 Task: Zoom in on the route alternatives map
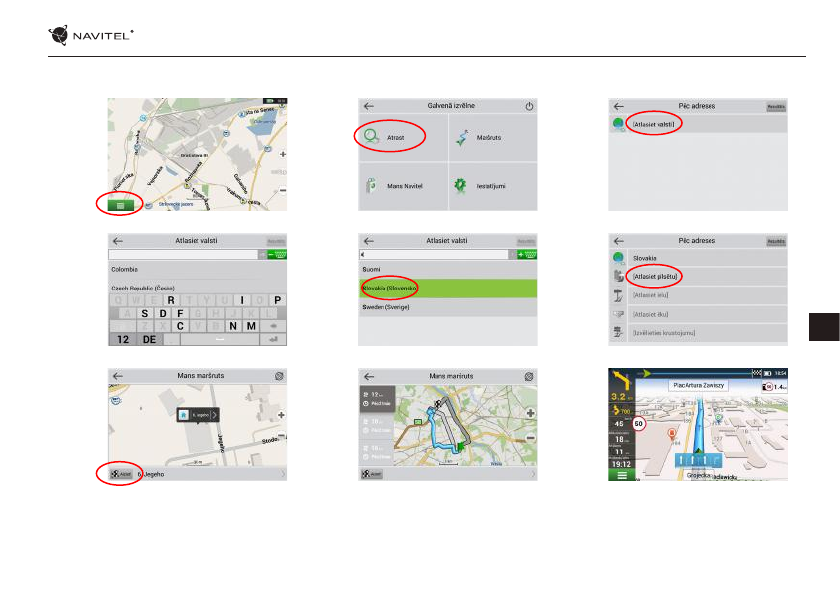pos(530,413)
